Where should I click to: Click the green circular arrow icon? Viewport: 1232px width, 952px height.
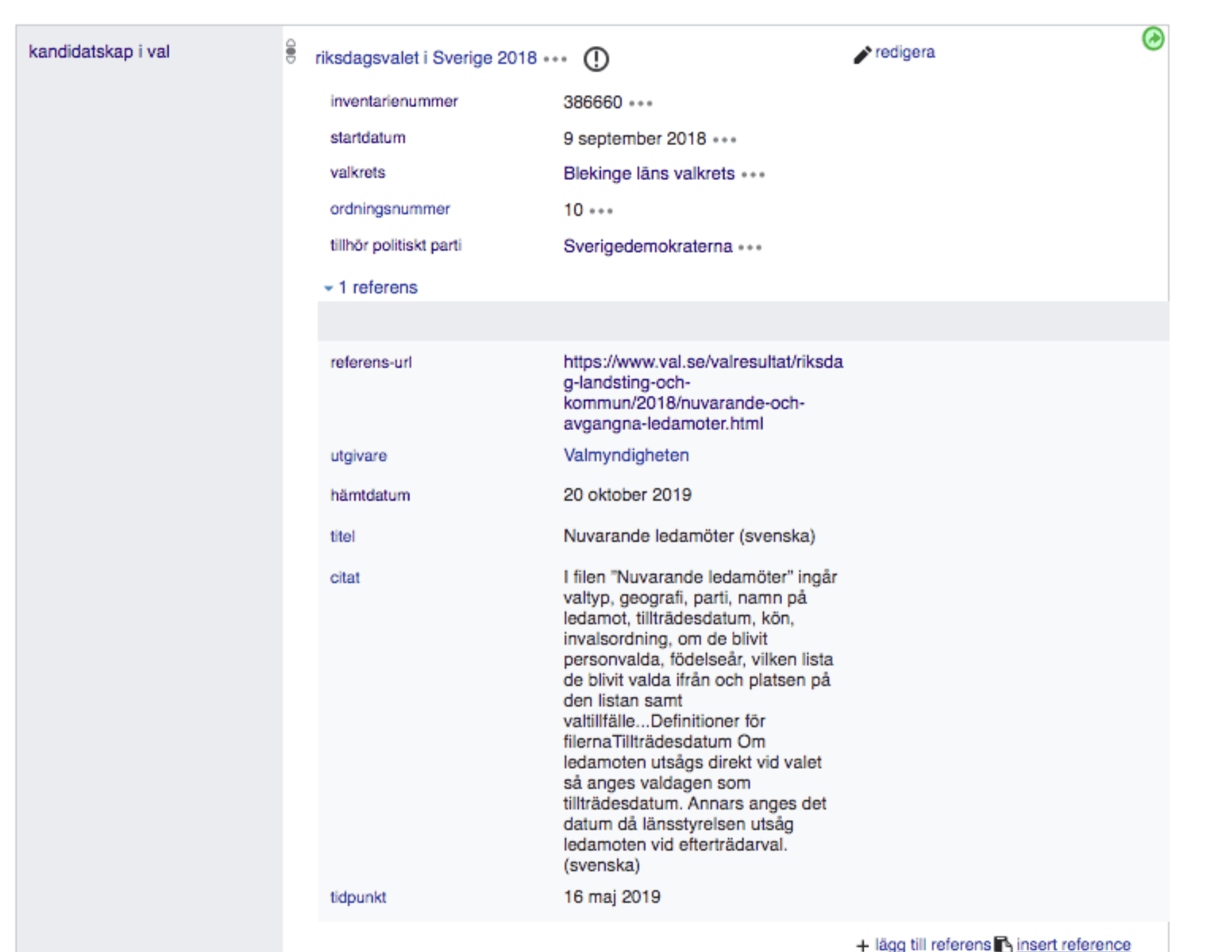coord(1153,39)
